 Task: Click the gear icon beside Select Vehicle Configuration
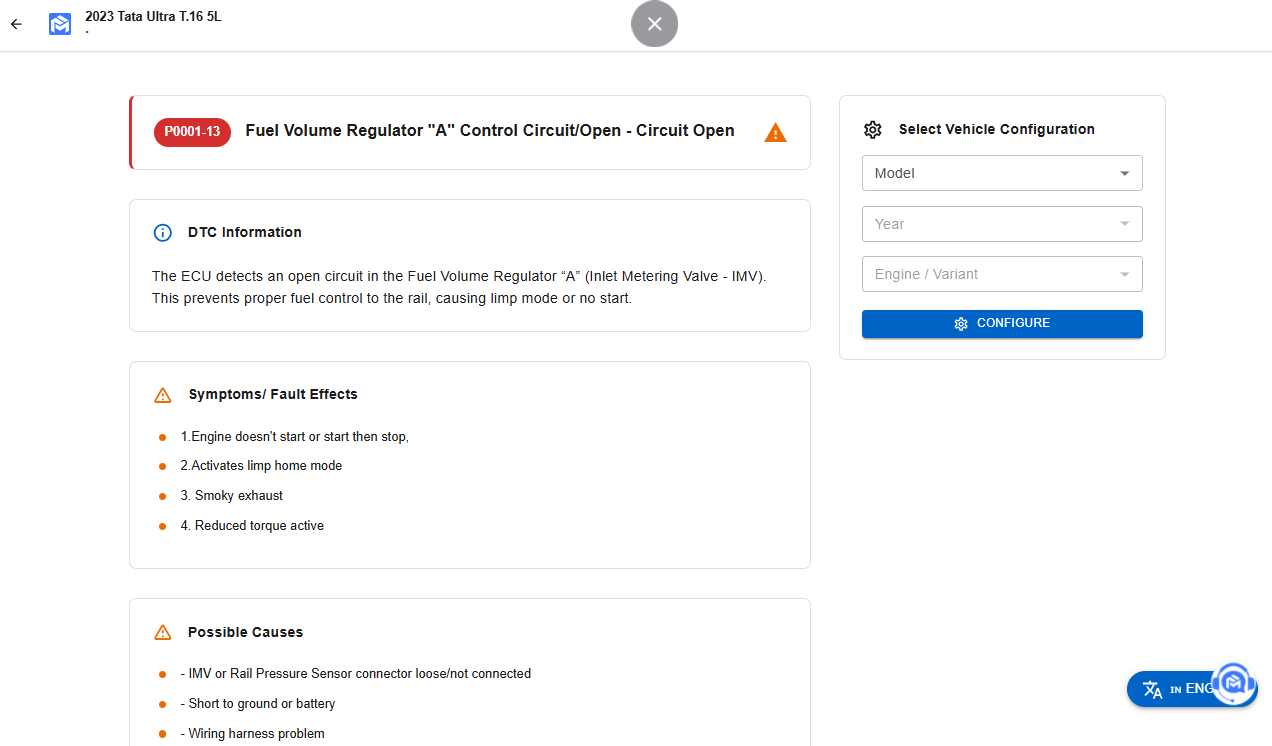point(873,130)
